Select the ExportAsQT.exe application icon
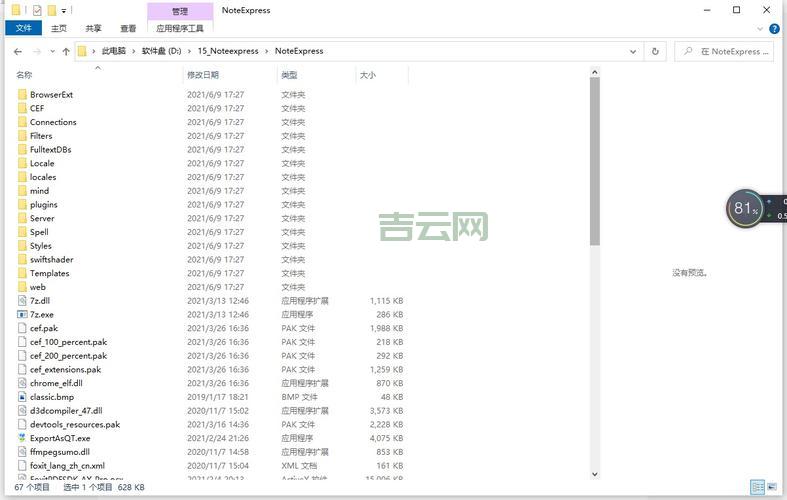Viewport: 787px width, 500px height. coord(22,438)
